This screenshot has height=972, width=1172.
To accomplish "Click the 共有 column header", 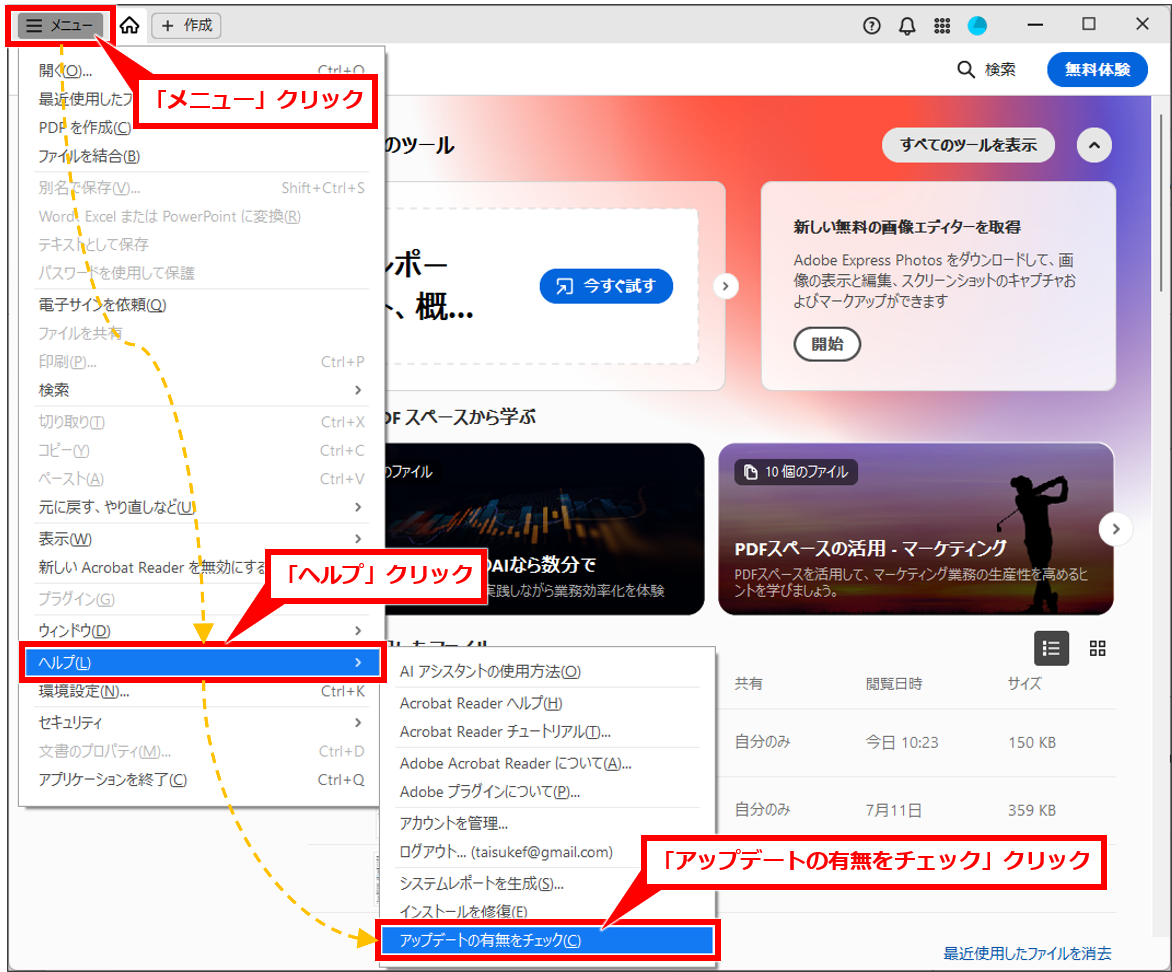I will [748, 683].
